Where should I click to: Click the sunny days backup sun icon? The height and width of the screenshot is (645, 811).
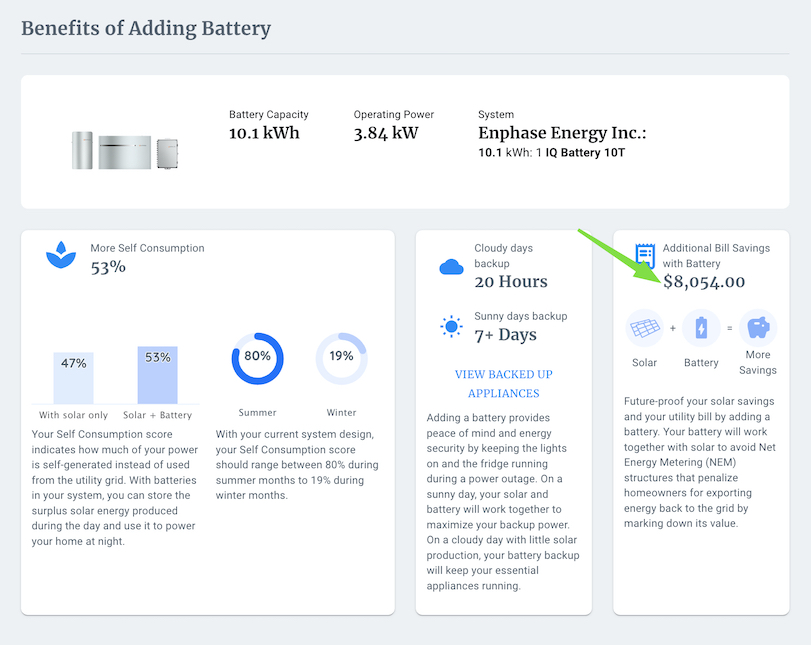[x=451, y=328]
